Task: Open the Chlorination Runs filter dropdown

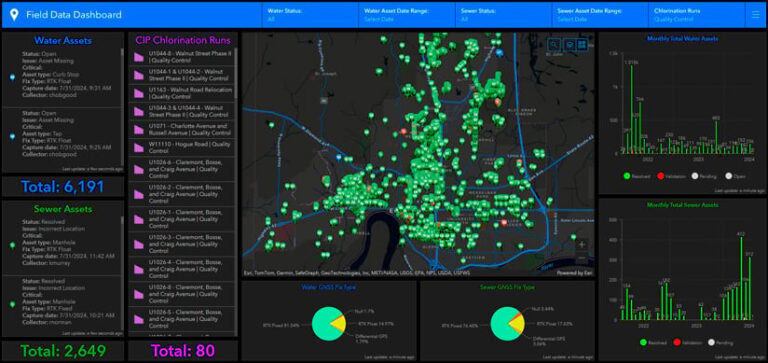Action: [696, 15]
